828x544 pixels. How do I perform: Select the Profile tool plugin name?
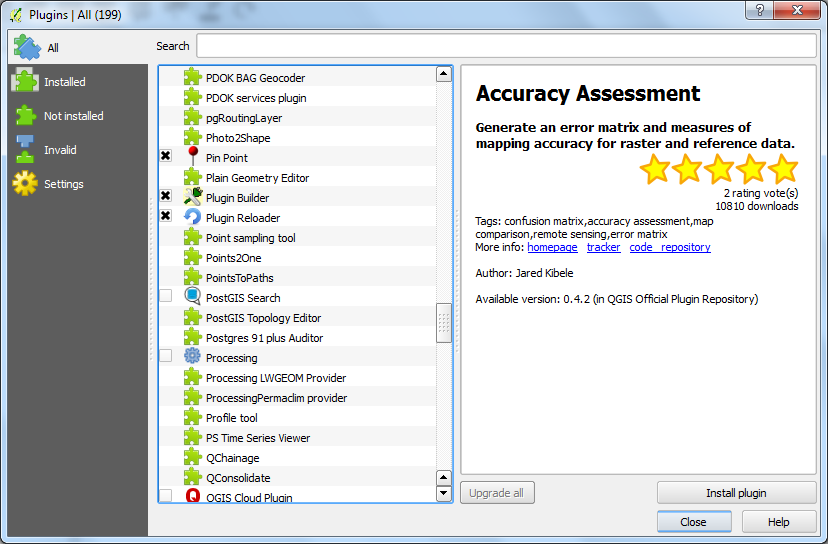pyautogui.click(x=232, y=418)
